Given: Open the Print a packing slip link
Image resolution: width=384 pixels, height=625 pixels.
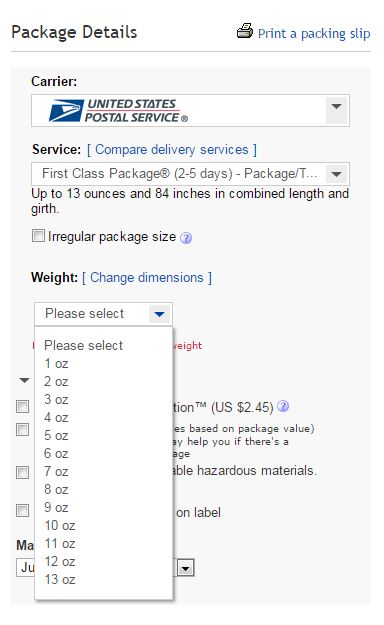Looking at the screenshot, I should pyautogui.click(x=314, y=33).
